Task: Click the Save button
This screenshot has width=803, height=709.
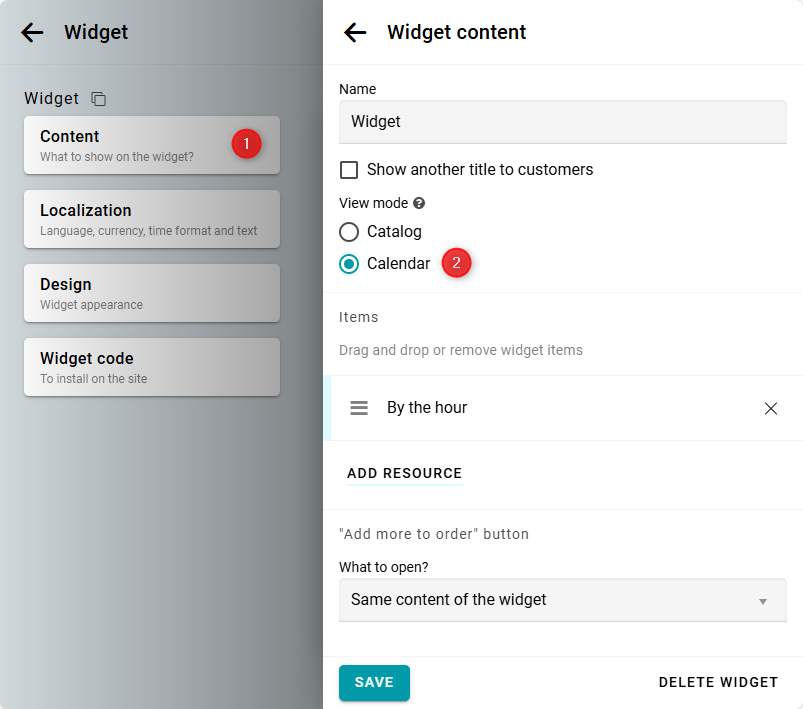Action: click(374, 683)
